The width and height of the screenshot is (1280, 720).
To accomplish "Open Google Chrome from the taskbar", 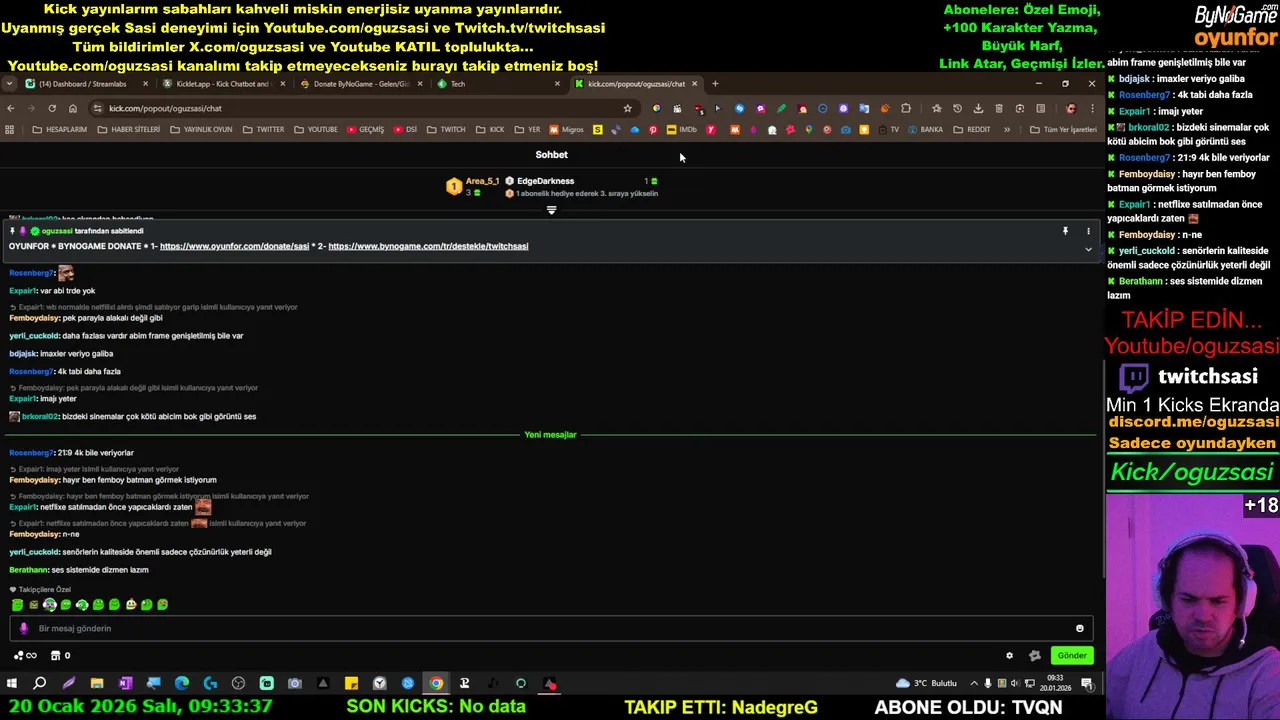I will (437, 683).
